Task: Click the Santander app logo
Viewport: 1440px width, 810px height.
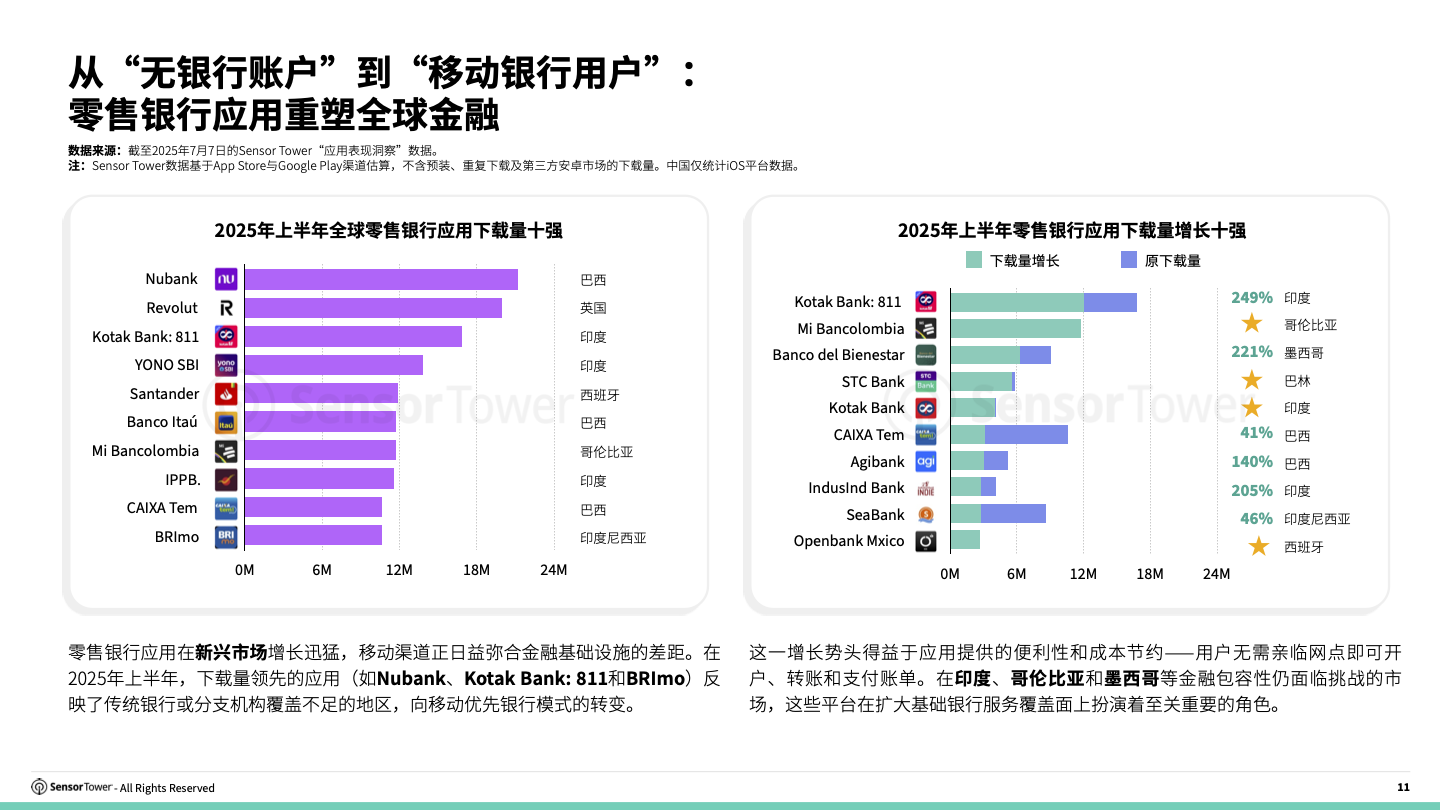Action: [226, 394]
